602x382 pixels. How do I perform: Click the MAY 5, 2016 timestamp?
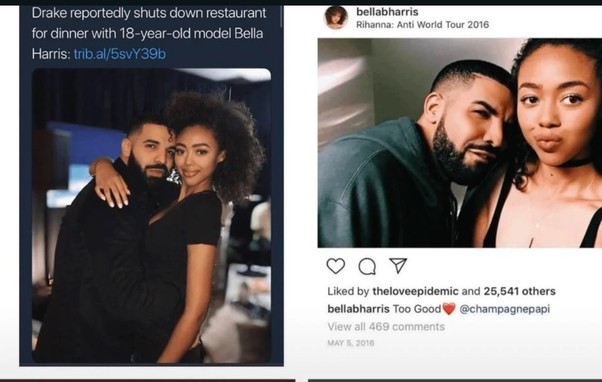click(x=351, y=343)
